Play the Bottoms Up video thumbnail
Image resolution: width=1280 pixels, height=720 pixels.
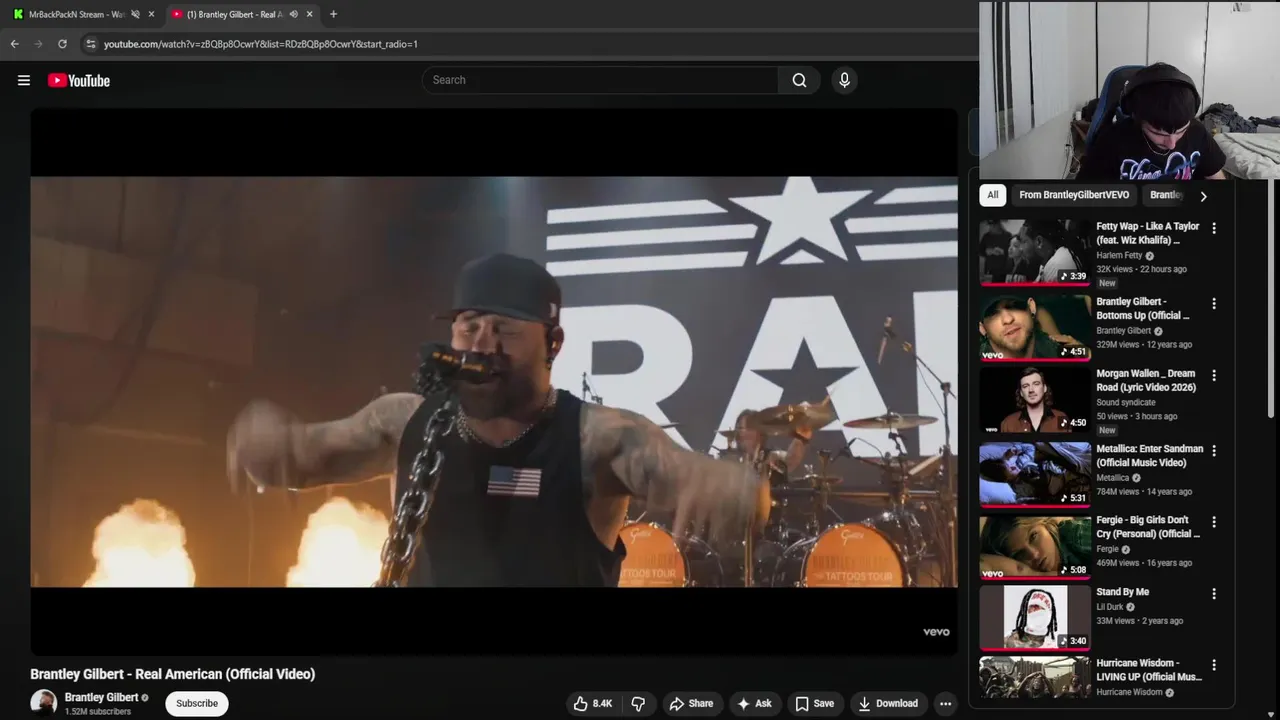pos(1035,327)
